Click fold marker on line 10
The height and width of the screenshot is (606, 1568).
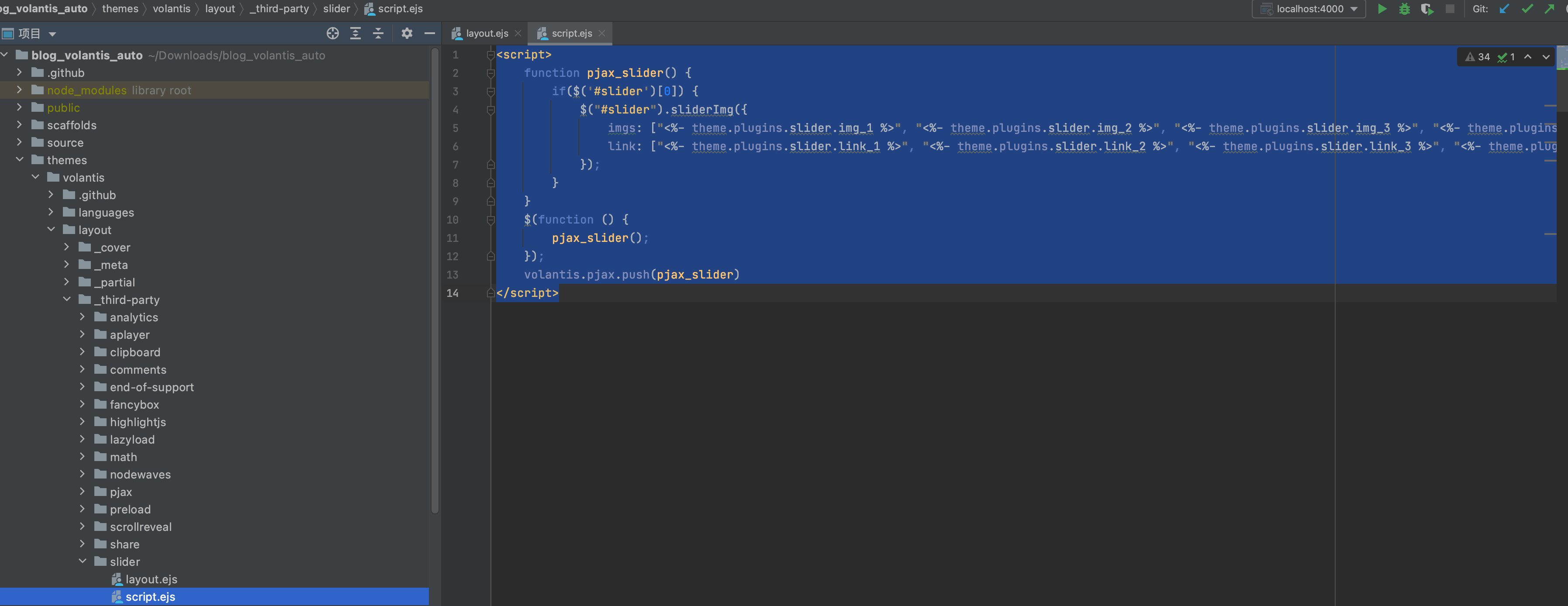[x=490, y=220]
